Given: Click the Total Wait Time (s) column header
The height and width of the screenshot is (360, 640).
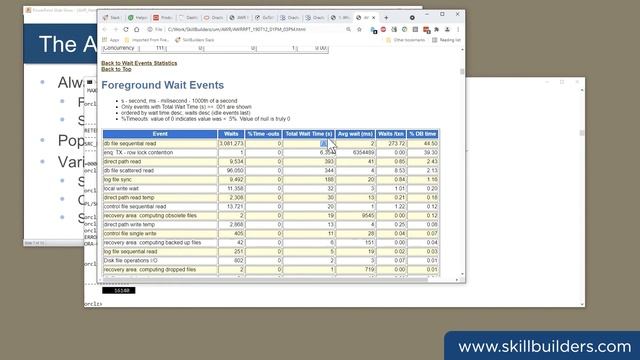Looking at the screenshot, I should coord(309,134).
